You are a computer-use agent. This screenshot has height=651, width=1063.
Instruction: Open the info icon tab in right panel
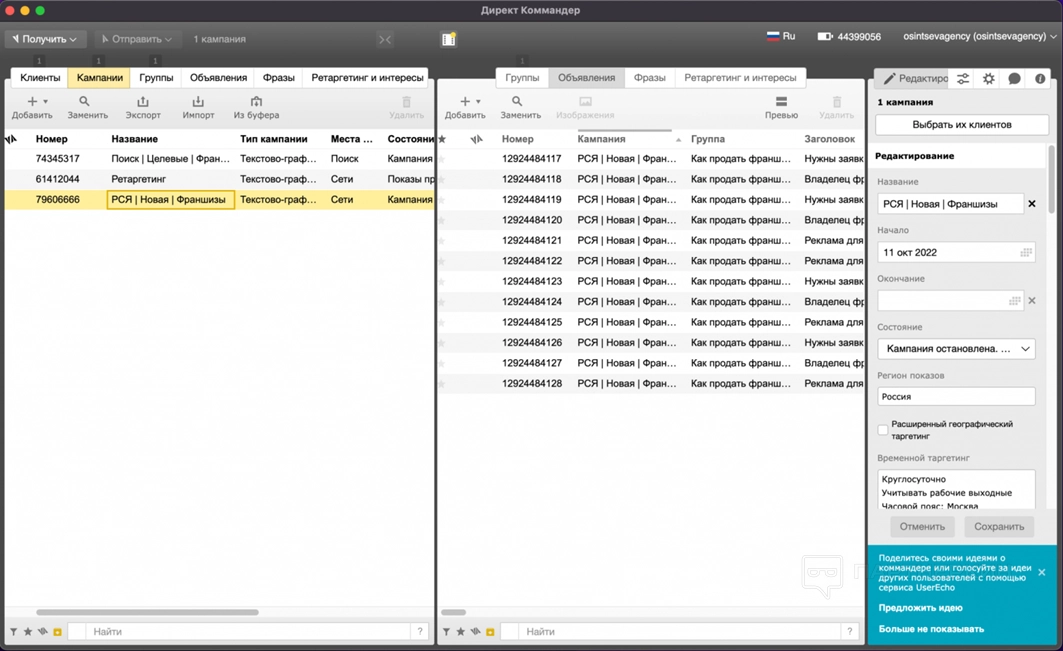tap(1040, 78)
